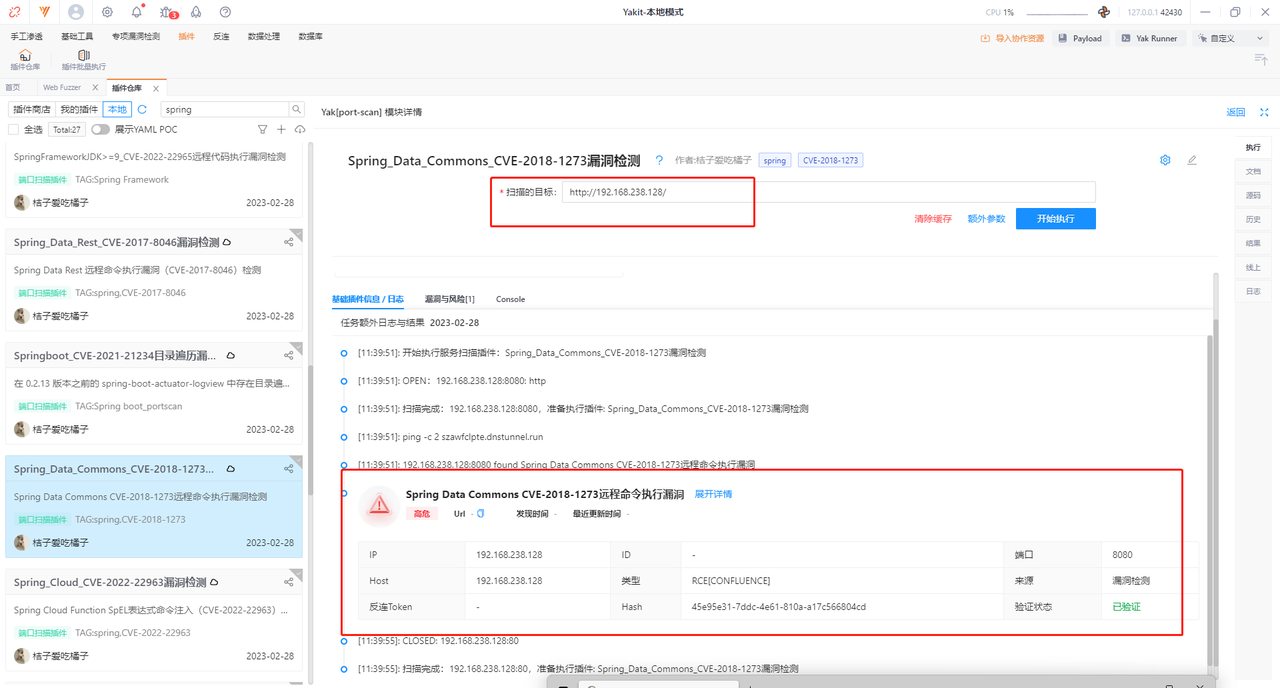This screenshot has width=1280, height=688.
Task: Add a new plugin with plus icon
Action: tap(282, 129)
